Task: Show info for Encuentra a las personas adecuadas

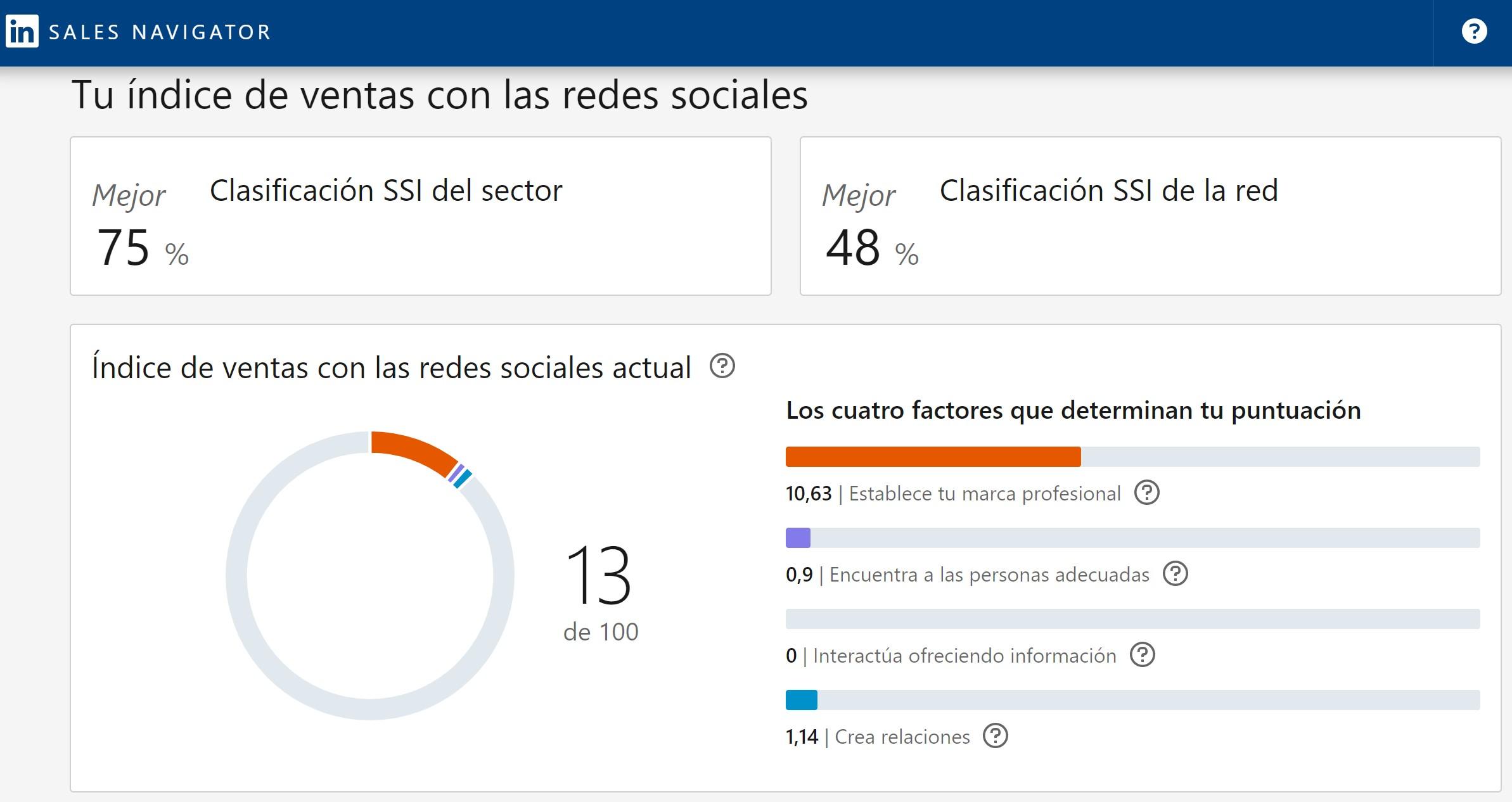Action: click(x=1175, y=573)
